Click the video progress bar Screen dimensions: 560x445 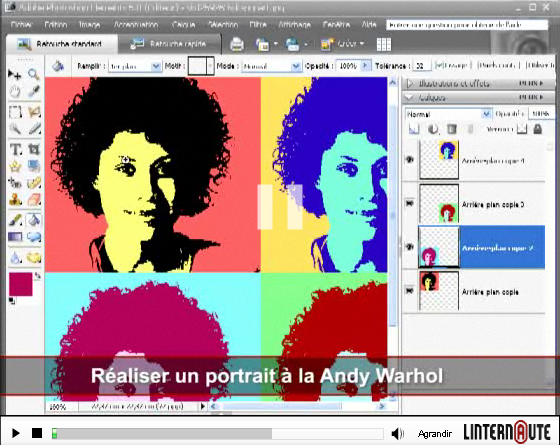218,434
